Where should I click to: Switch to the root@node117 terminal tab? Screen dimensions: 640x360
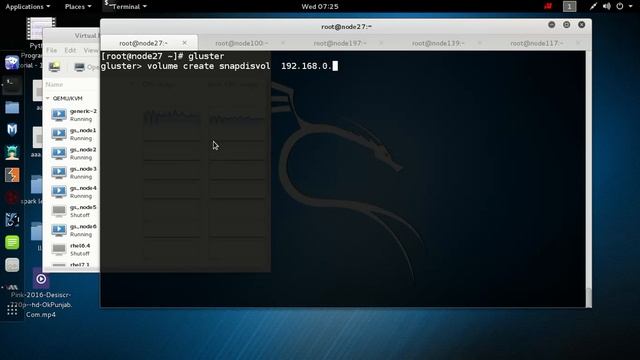[x=536, y=43]
